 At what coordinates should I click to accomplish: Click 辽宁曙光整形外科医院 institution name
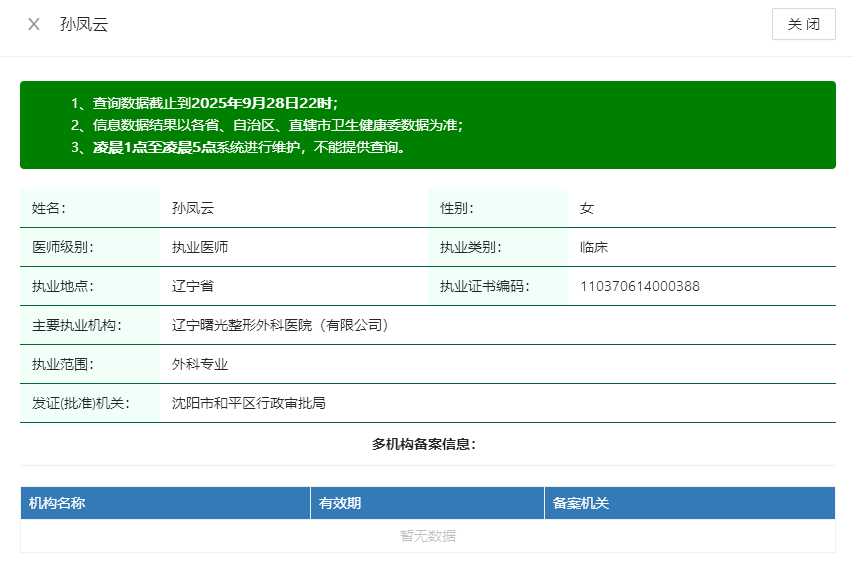280,325
